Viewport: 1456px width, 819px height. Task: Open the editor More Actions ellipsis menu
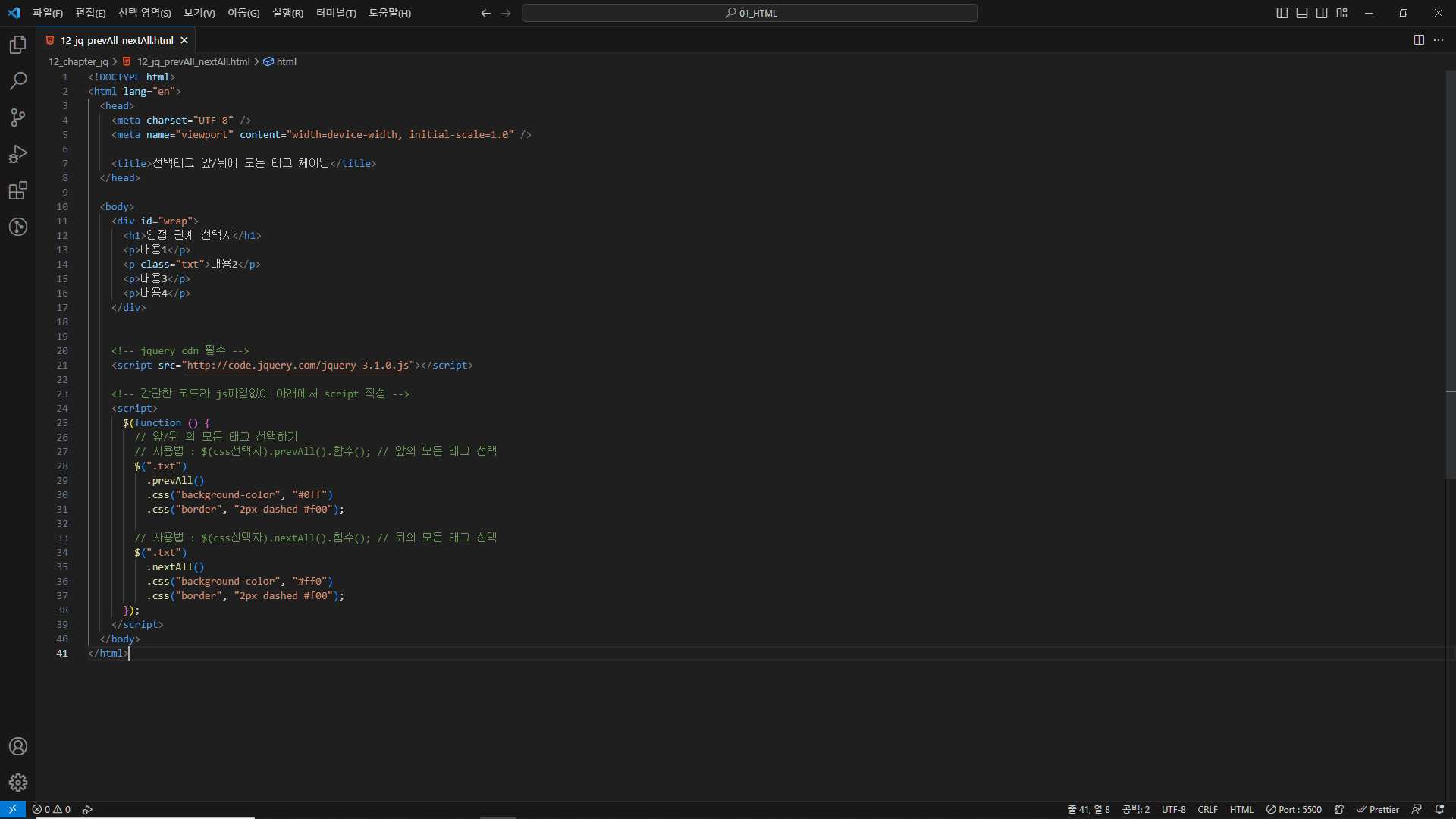click(x=1439, y=40)
